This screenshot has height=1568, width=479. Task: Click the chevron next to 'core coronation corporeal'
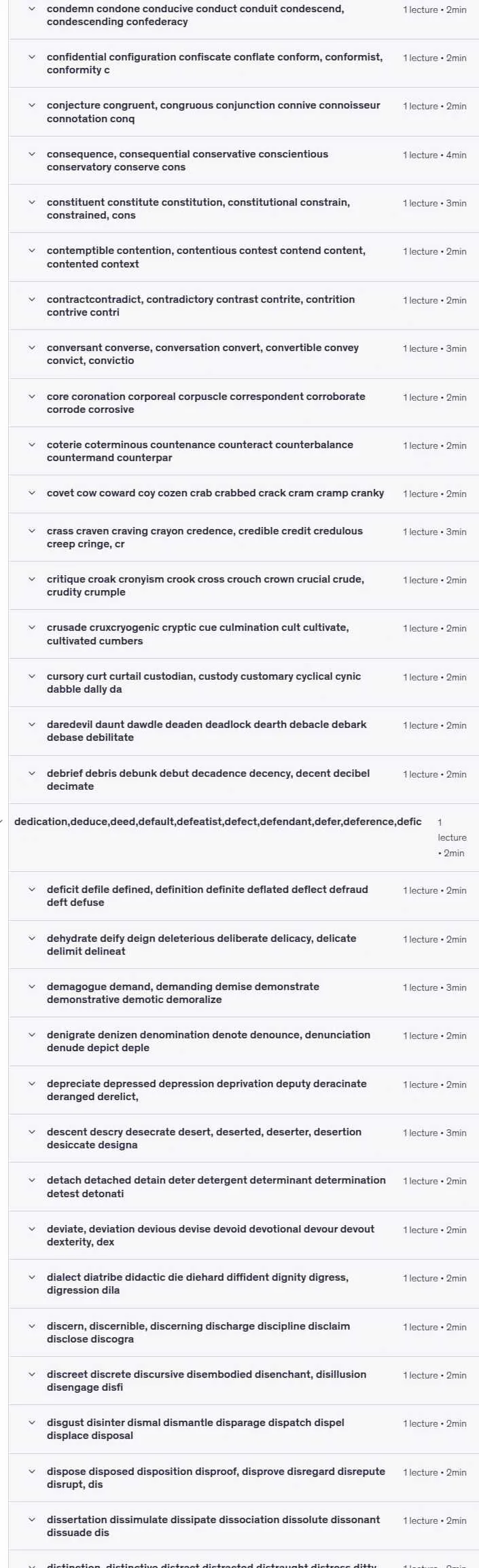[31, 397]
